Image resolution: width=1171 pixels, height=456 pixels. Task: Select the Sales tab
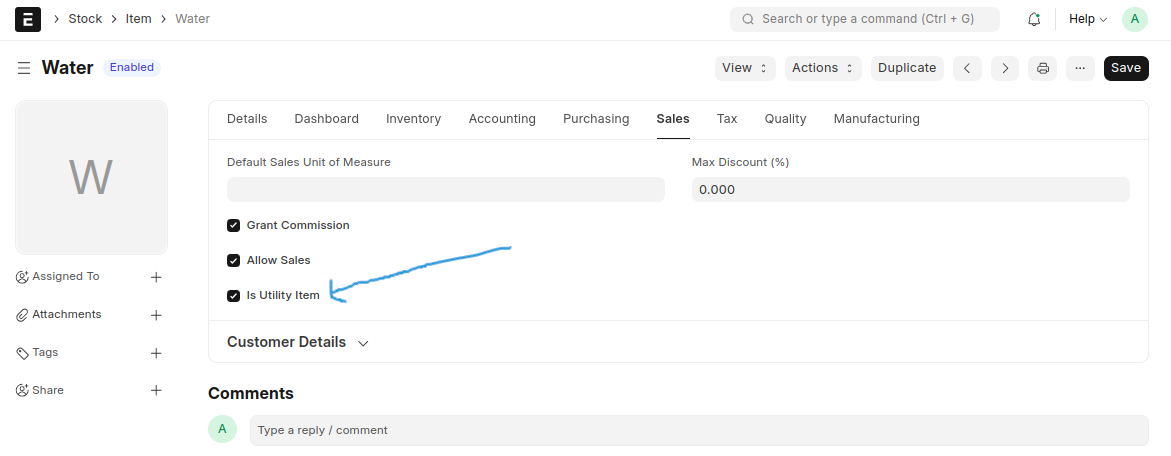(673, 119)
